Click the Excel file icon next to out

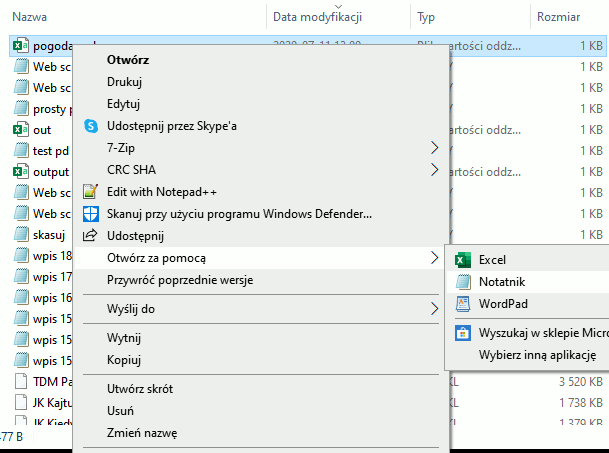coord(21,129)
